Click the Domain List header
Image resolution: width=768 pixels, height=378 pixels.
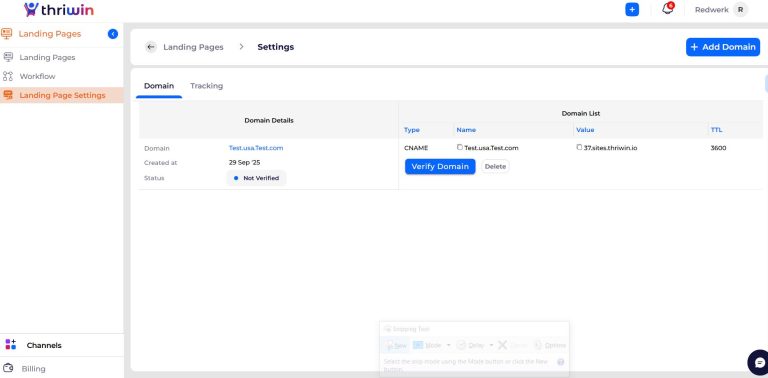[580, 113]
